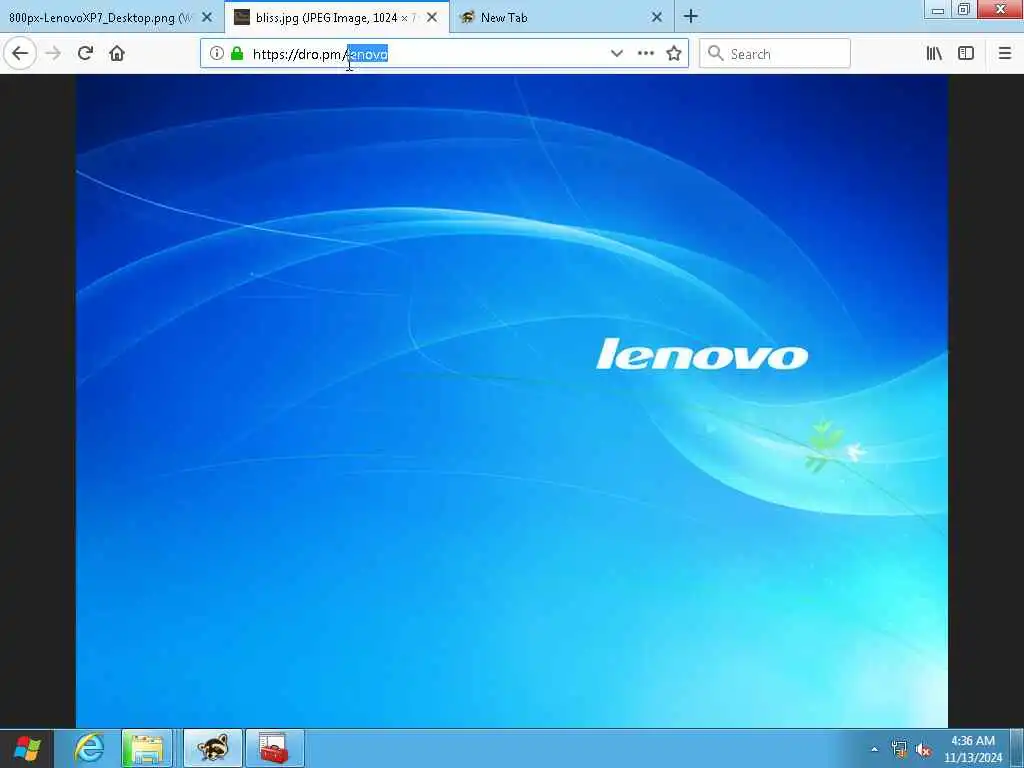The image size is (1024, 768).
Task: Bookmark this page with the star
Action: coord(674,54)
